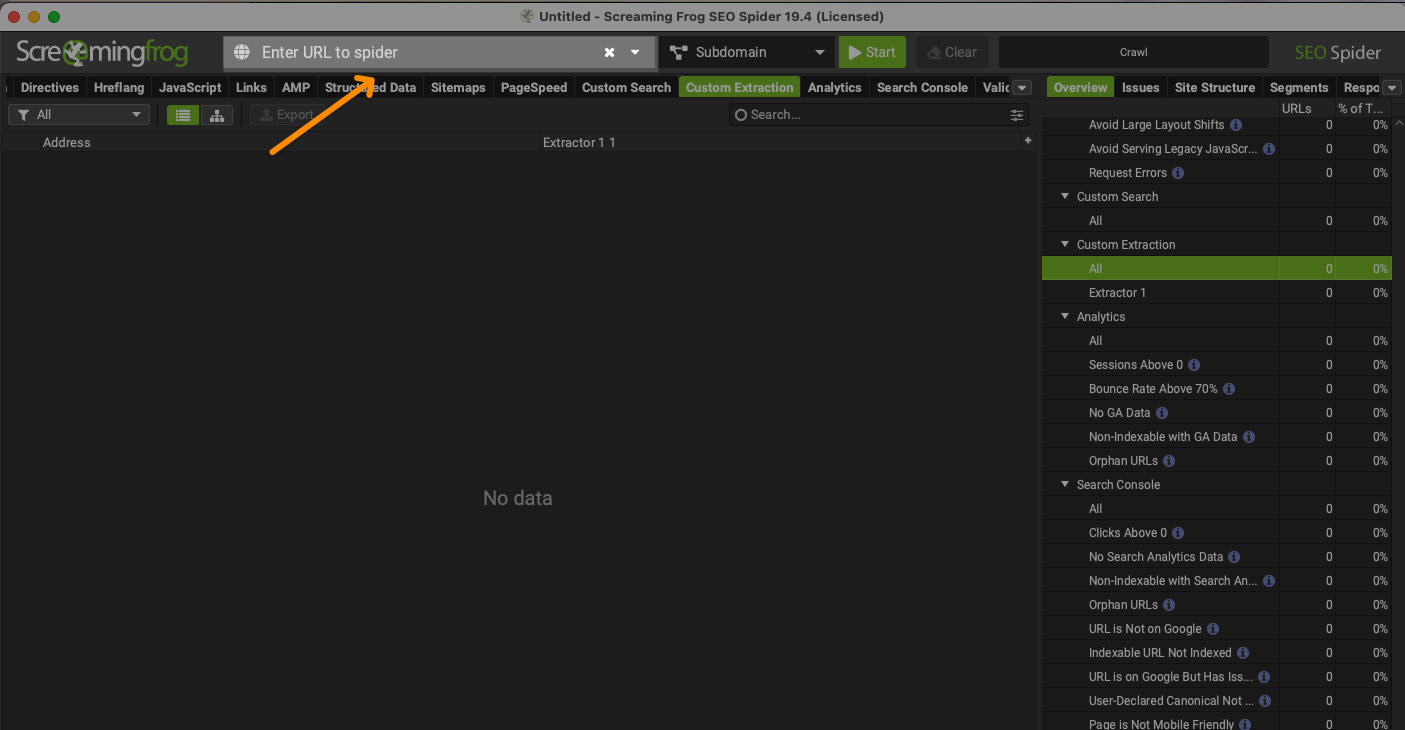Collapse the Analytics section
The width and height of the screenshot is (1405, 730).
pyautogui.click(x=1065, y=317)
